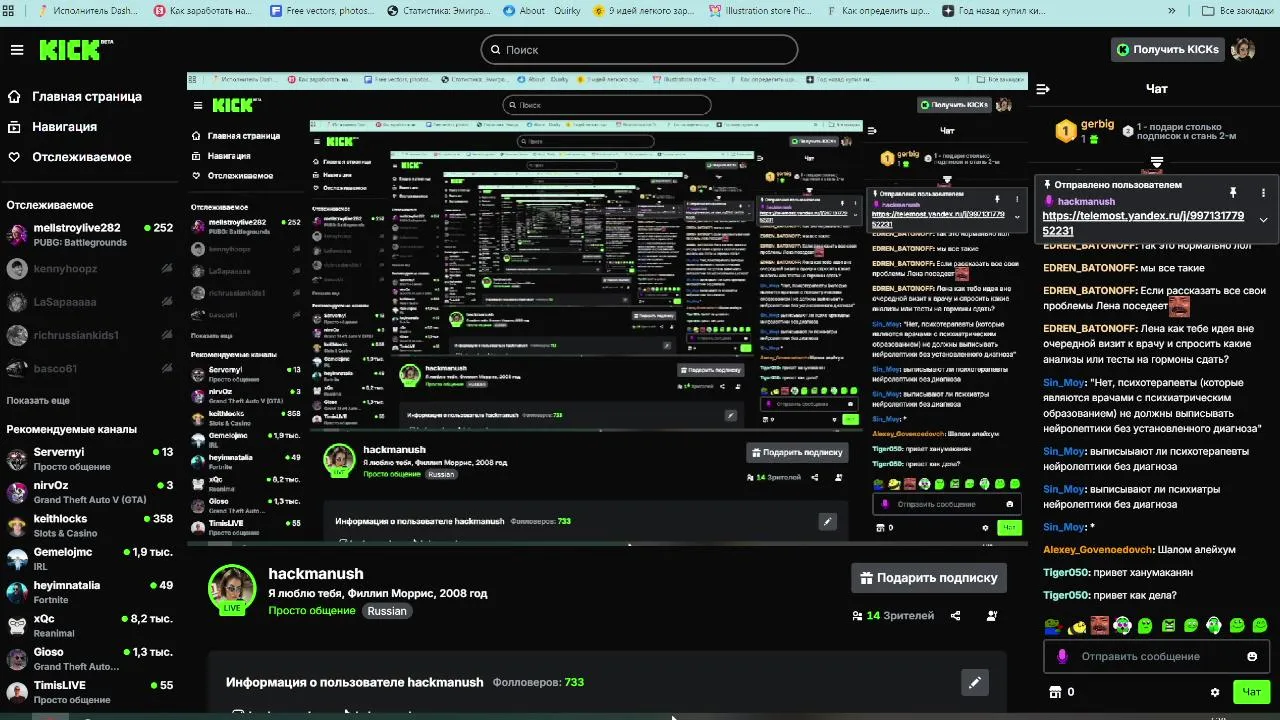Open Gemelojmc IRL channel in left sidebar
Image resolution: width=1280 pixels, height=720 pixels.
pyautogui.click(x=90, y=559)
